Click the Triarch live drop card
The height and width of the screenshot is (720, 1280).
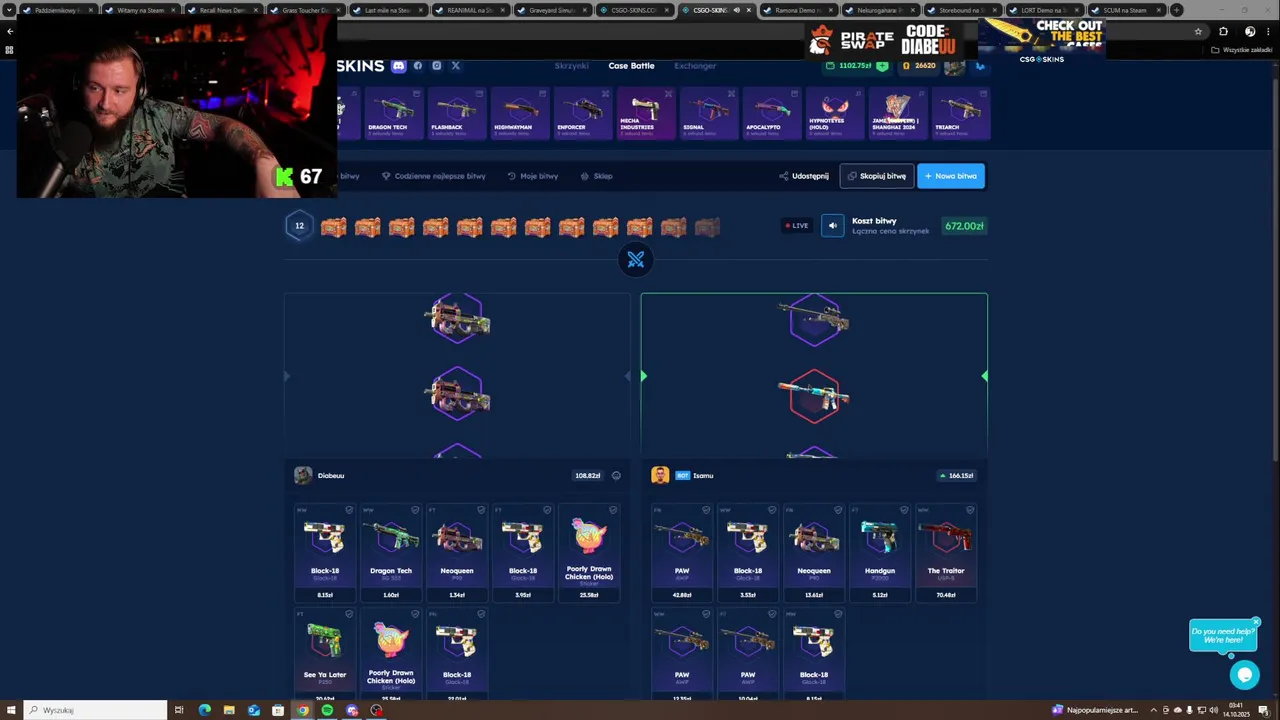[x=960, y=113]
